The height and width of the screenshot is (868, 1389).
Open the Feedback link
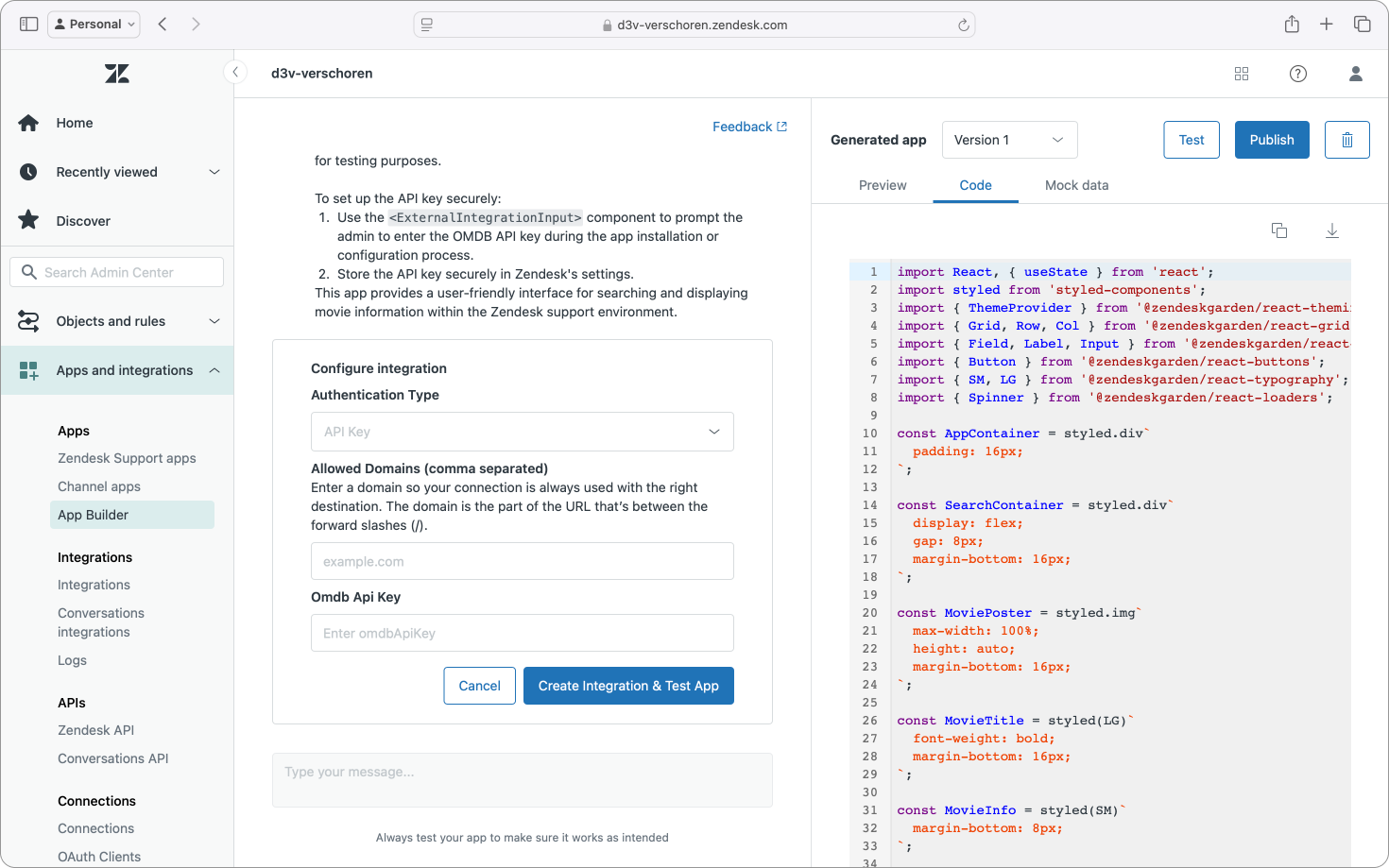pyautogui.click(x=749, y=127)
